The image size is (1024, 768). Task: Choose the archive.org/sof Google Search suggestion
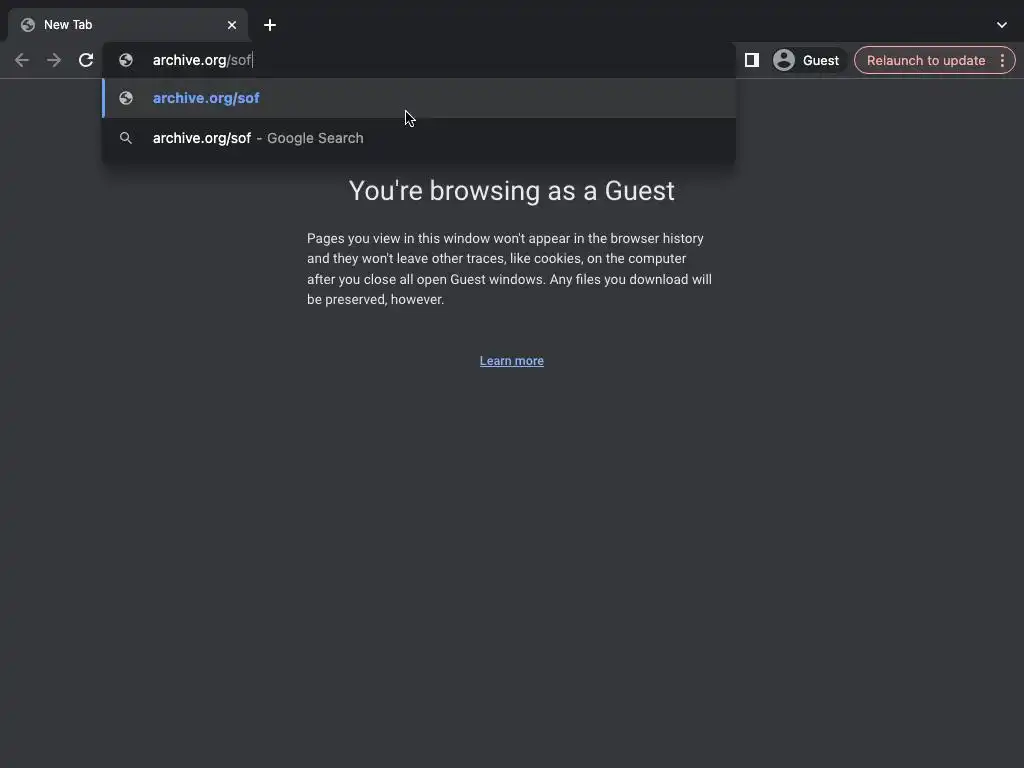(419, 138)
